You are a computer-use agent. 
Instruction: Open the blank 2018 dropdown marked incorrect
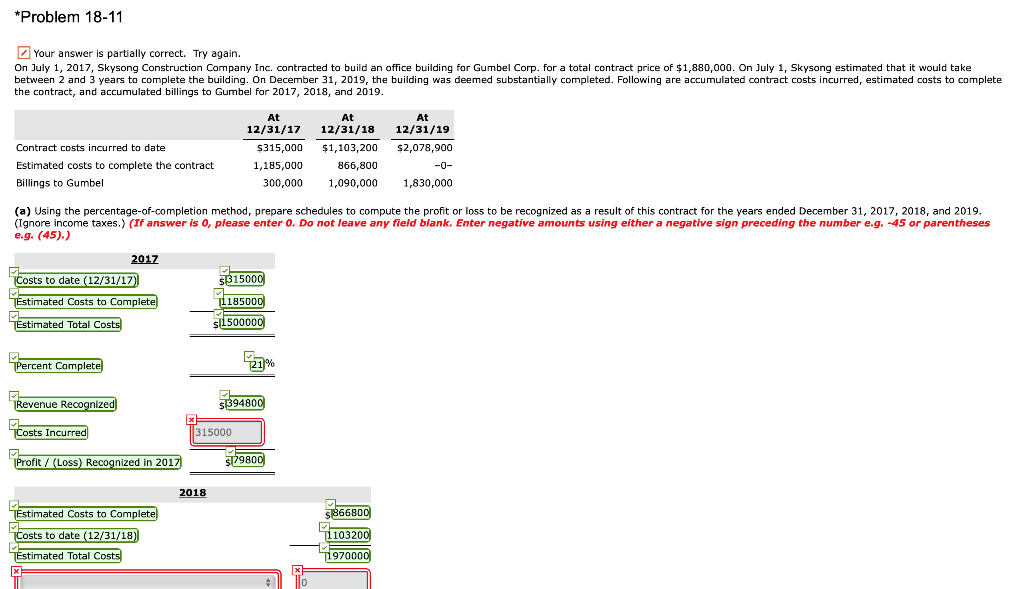point(147,581)
